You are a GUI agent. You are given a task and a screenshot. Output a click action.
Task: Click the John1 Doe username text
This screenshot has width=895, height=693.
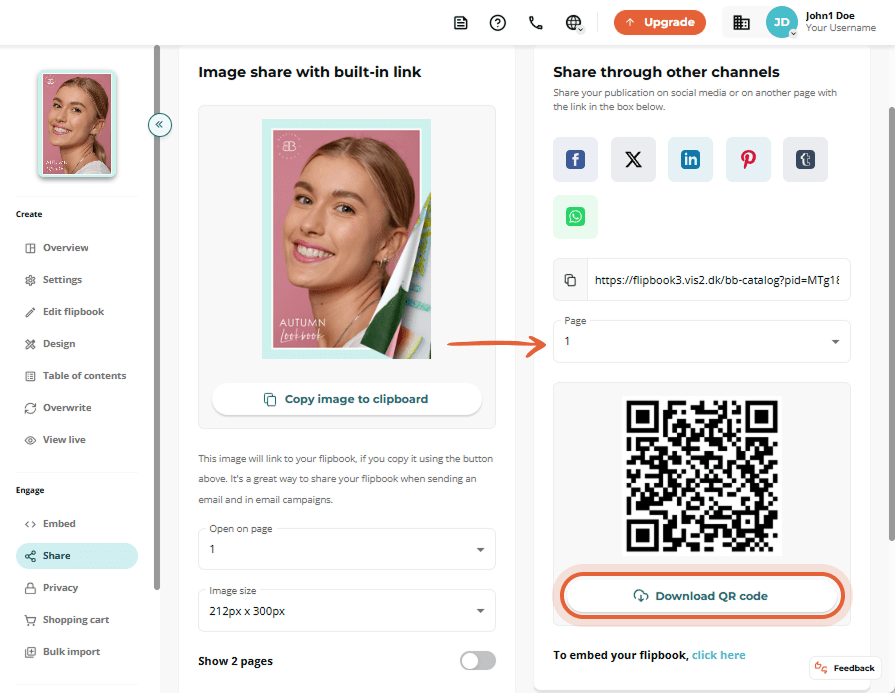tap(830, 16)
